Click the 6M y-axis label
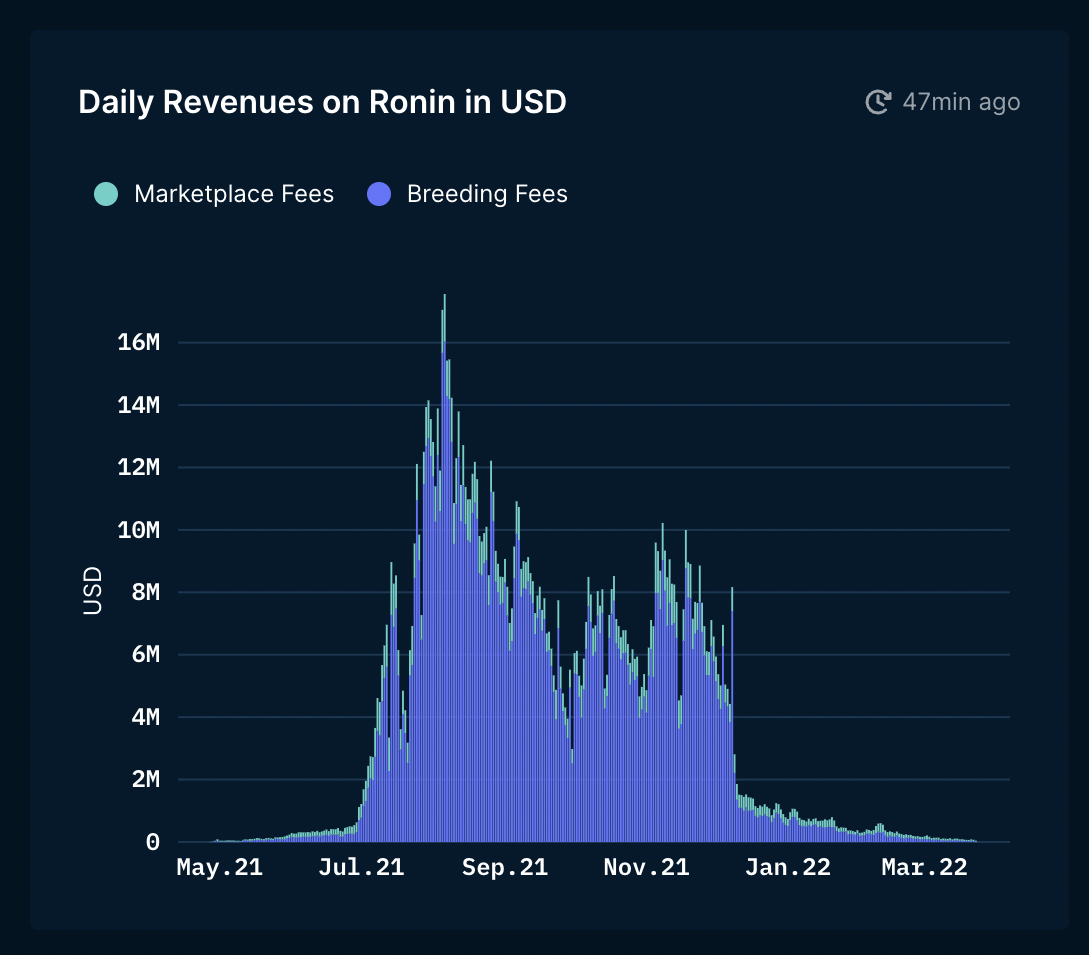This screenshot has width=1089, height=955. pos(145,654)
